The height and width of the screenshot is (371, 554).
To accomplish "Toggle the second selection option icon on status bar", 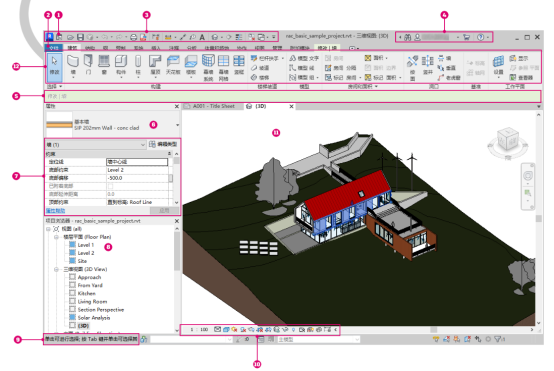I will (446, 339).
